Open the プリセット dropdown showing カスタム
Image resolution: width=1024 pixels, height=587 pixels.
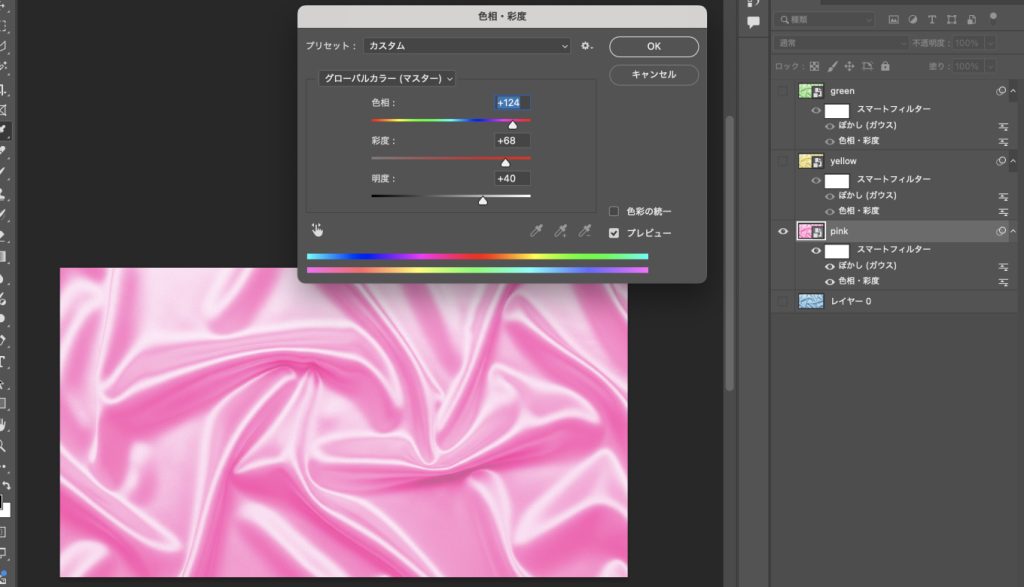click(x=467, y=46)
